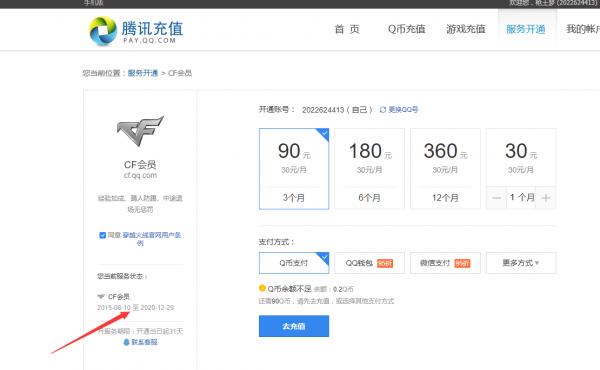Click the small CF会员 status icon
The width and height of the screenshot is (600, 370).
coord(101,297)
